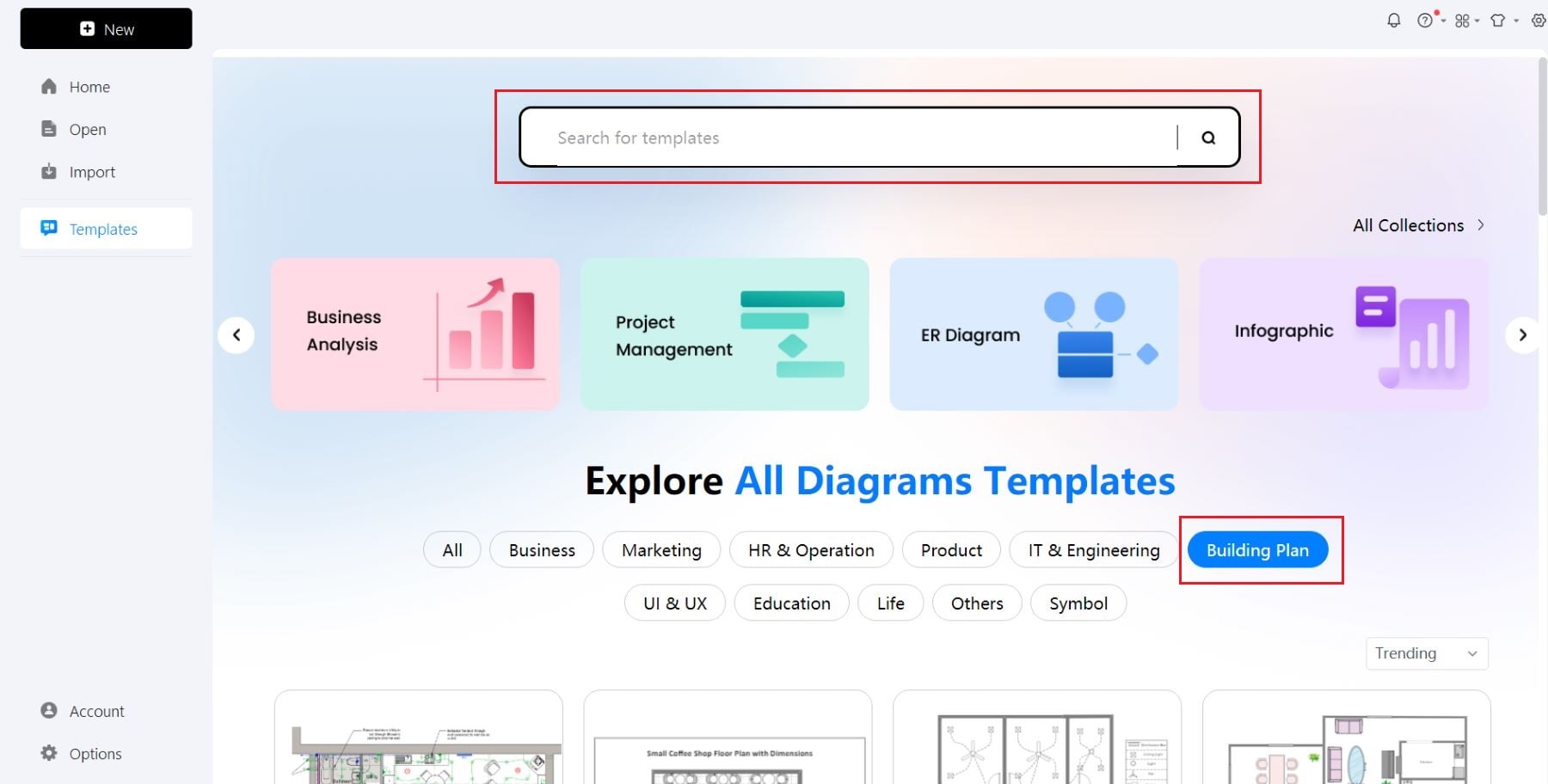Image resolution: width=1548 pixels, height=784 pixels.
Task: Show previous collections with left arrow
Action: (x=236, y=335)
